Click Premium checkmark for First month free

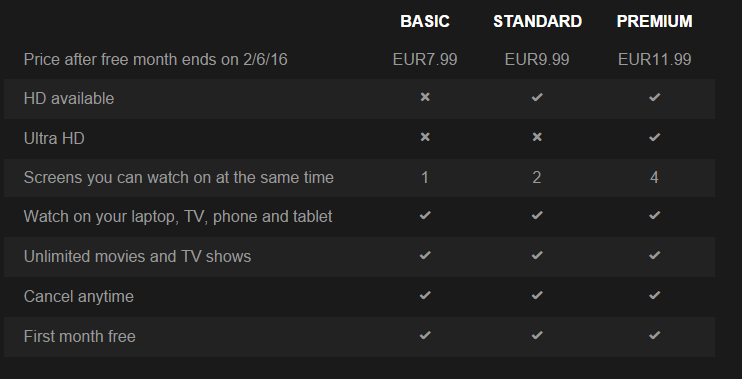pyautogui.click(x=654, y=335)
